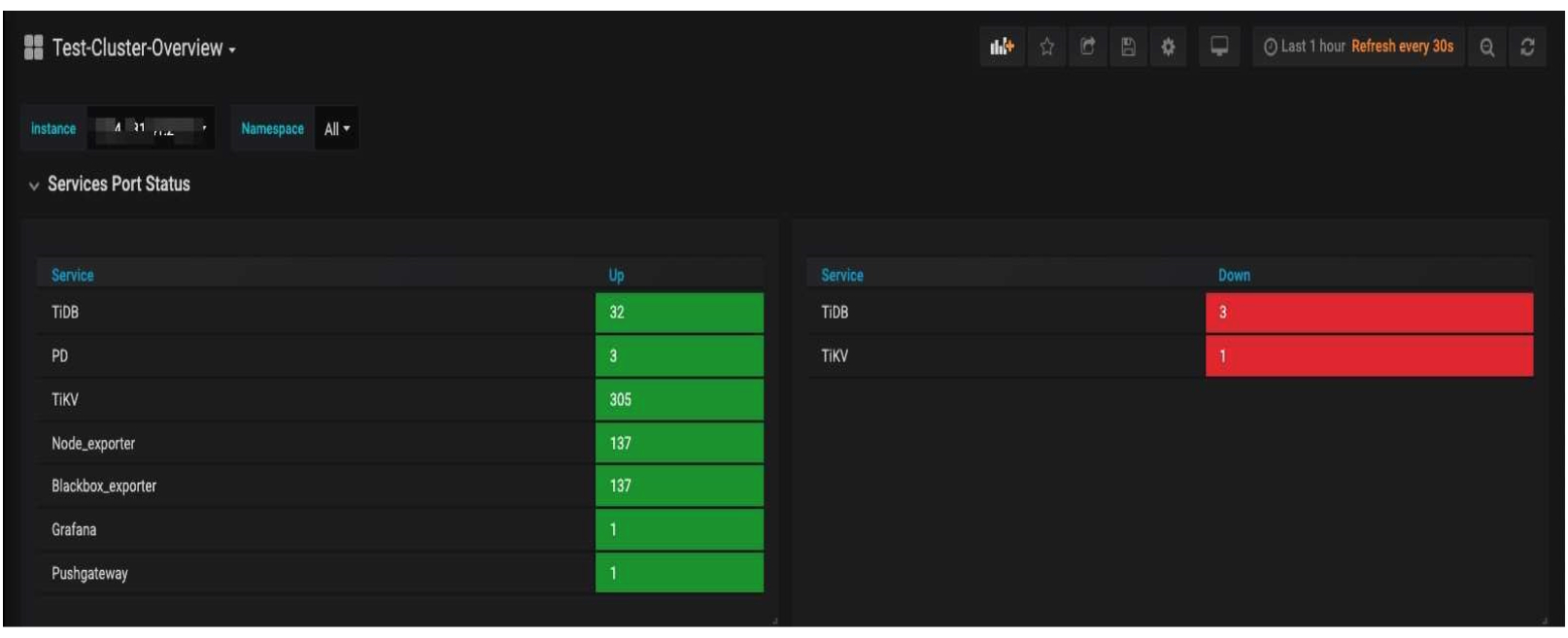This screenshot has width=1568, height=638.
Task: Open the Instance variable dropdown
Action: coord(151,128)
